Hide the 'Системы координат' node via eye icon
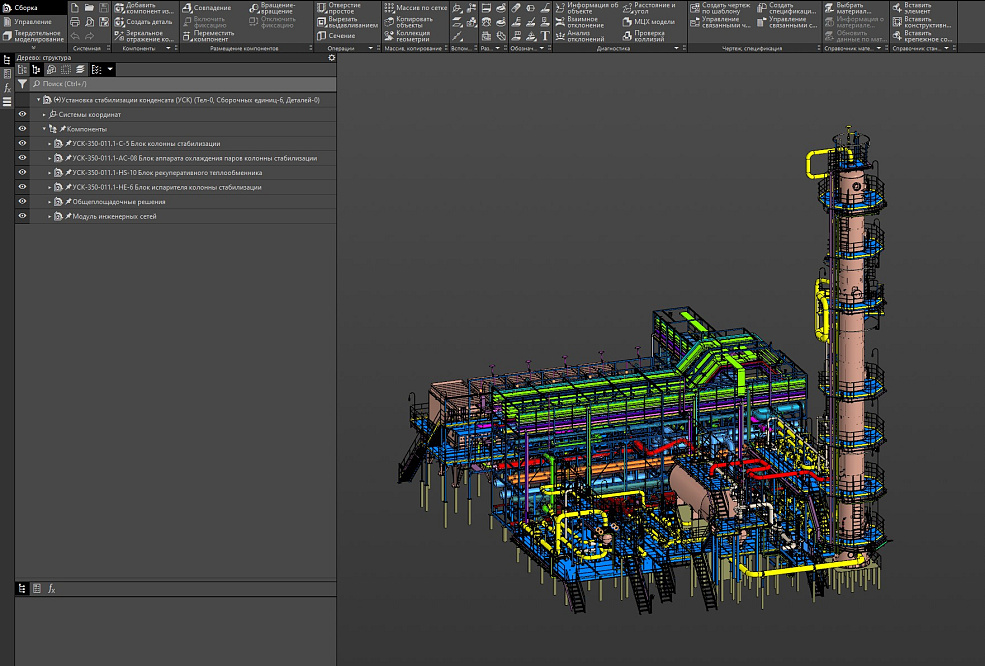This screenshot has width=985, height=666. pyautogui.click(x=22, y=115)
